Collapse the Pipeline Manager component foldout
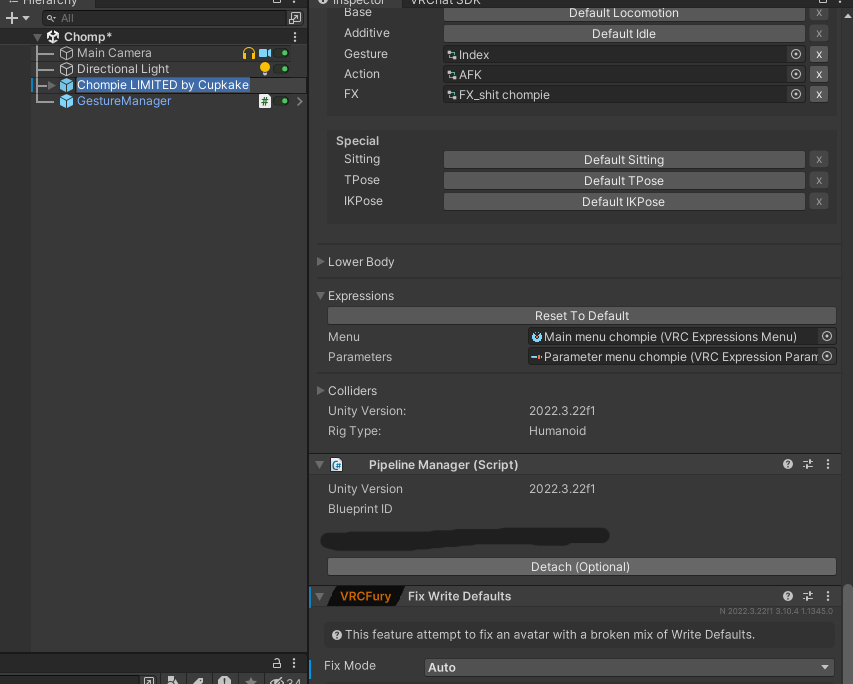Screen dimensions: 853x684 click(320, 465)
